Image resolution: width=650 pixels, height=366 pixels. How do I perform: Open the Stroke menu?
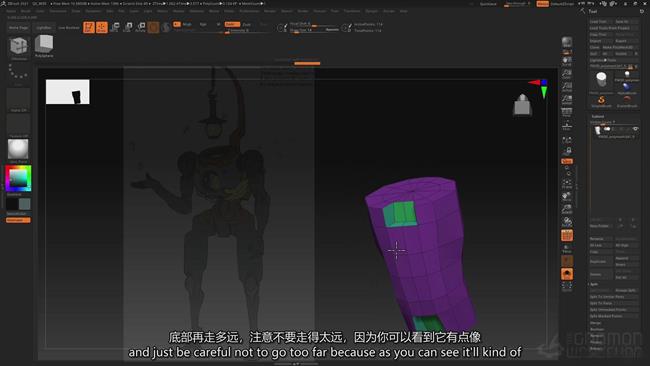tap(303, 11)
